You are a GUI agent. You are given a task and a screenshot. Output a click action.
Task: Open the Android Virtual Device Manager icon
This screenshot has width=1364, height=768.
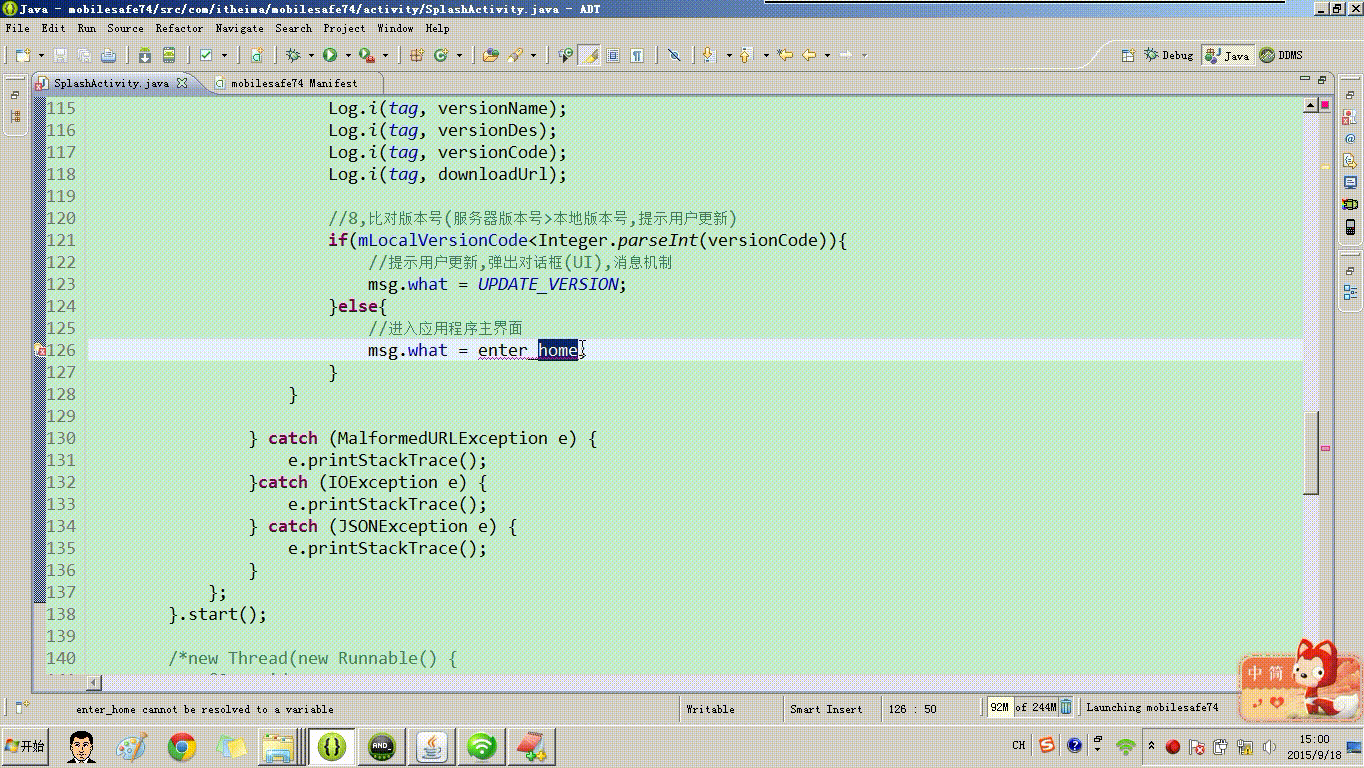point(169,56)
